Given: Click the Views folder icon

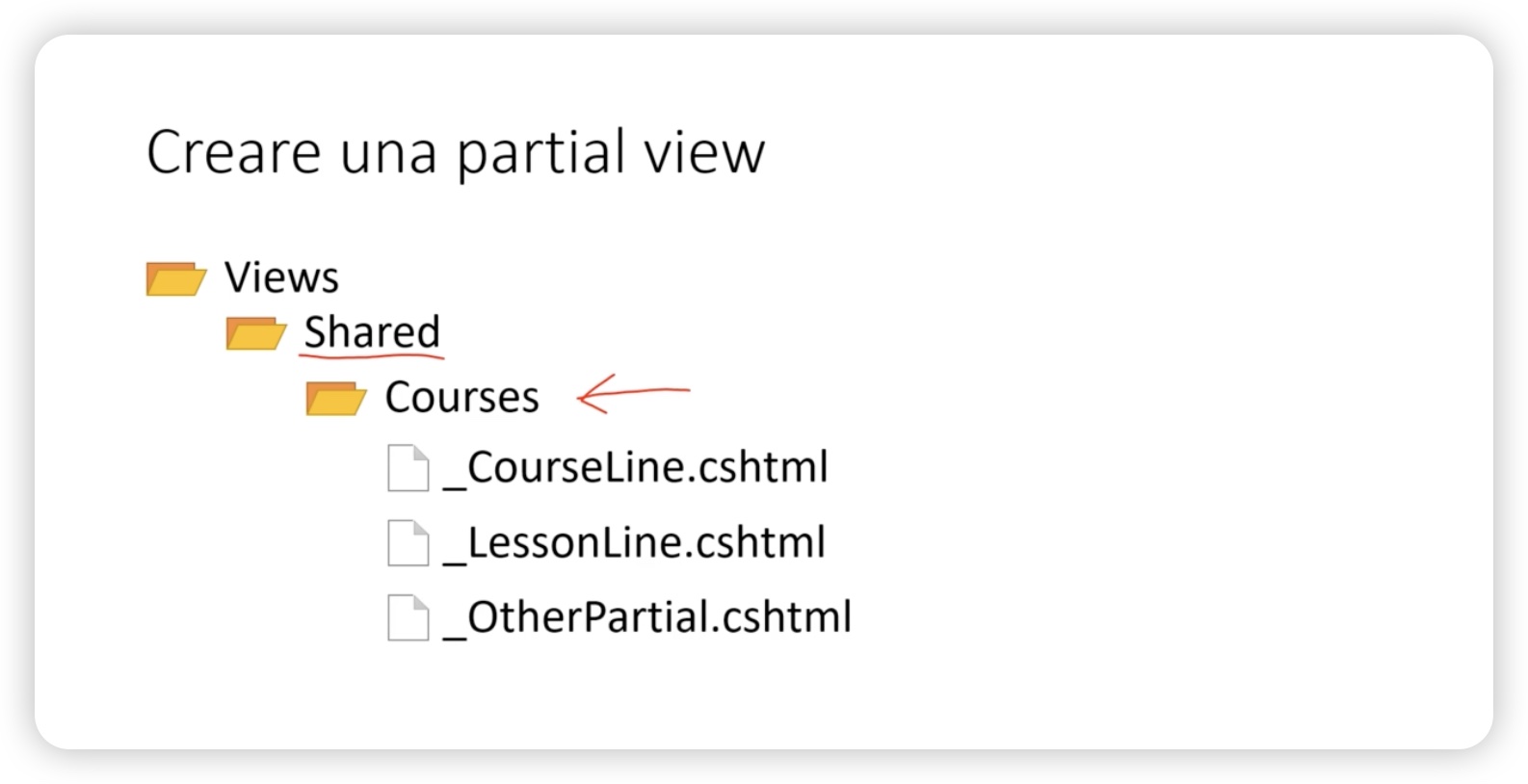Looking at the screenshot, I should pyautogui.click(x=176, y=278).
